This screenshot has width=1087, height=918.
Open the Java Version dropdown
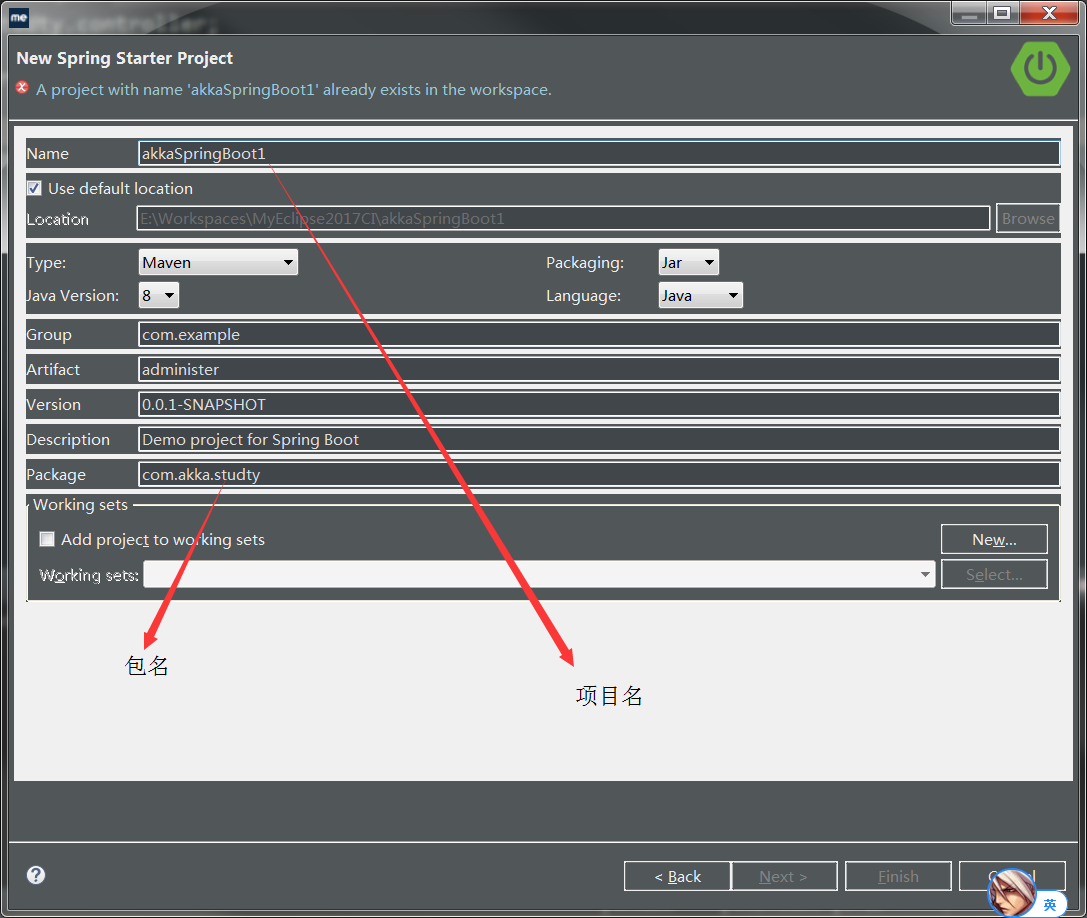click(x=159, y=295)
